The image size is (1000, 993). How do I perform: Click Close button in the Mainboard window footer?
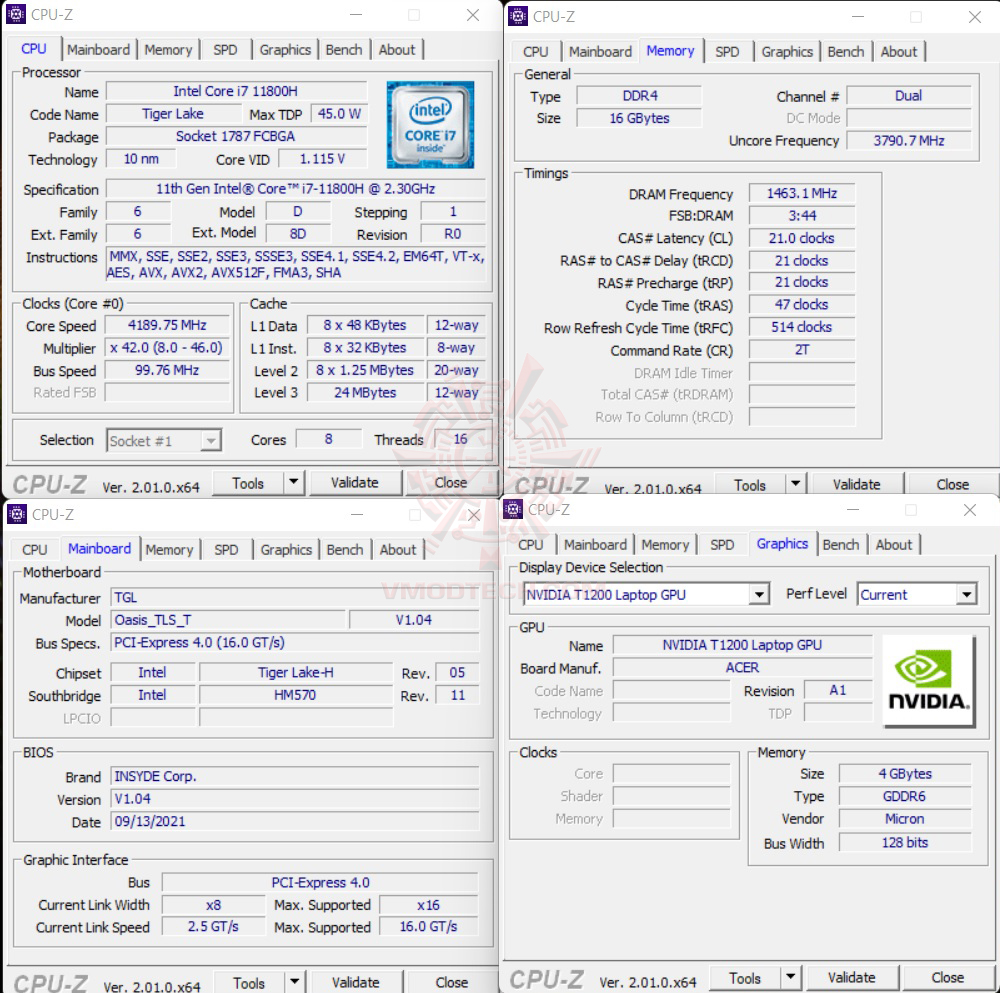pyautogui.click(x=452, y=983)
